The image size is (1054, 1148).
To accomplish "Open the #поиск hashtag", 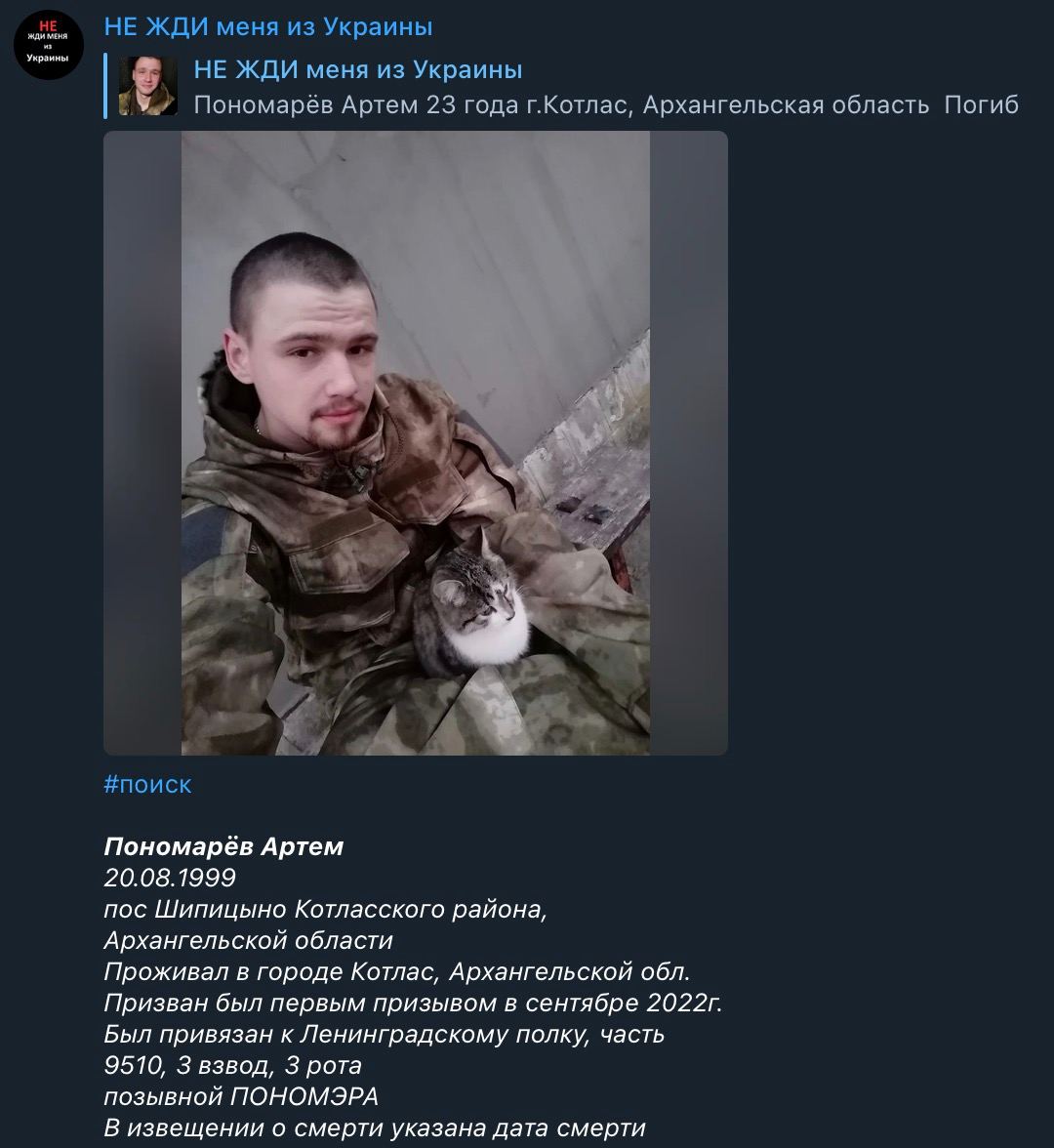I will point(148,784).
